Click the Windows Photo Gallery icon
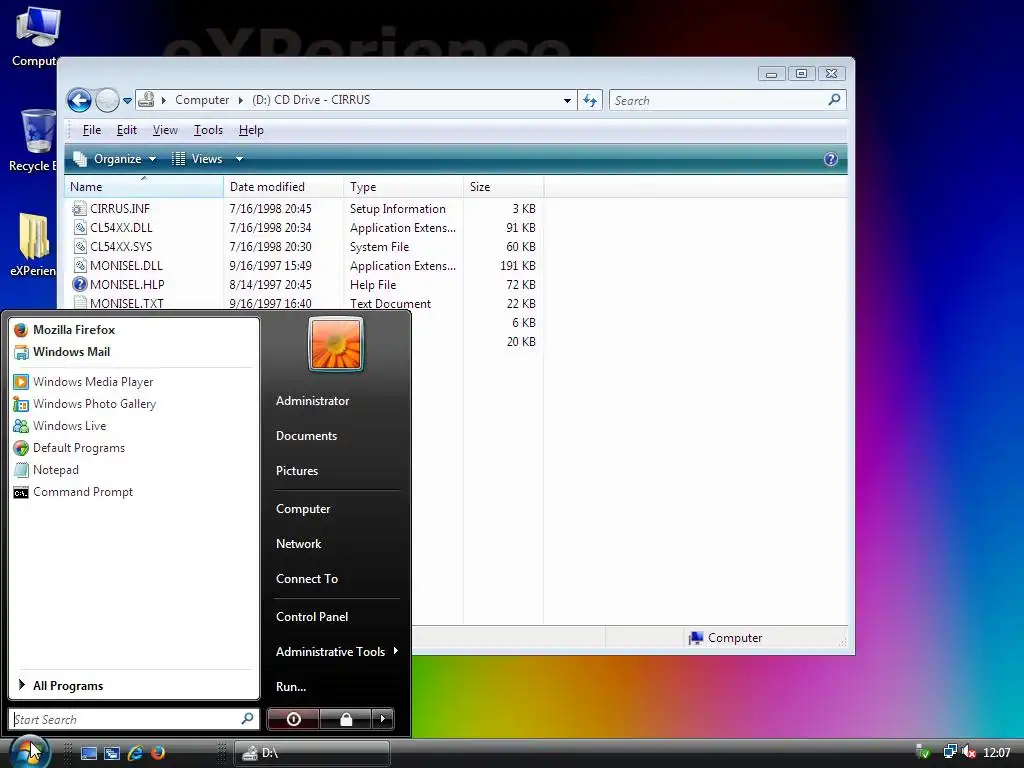The width and height of the screenshot is (1024, 768). (21, 404)
